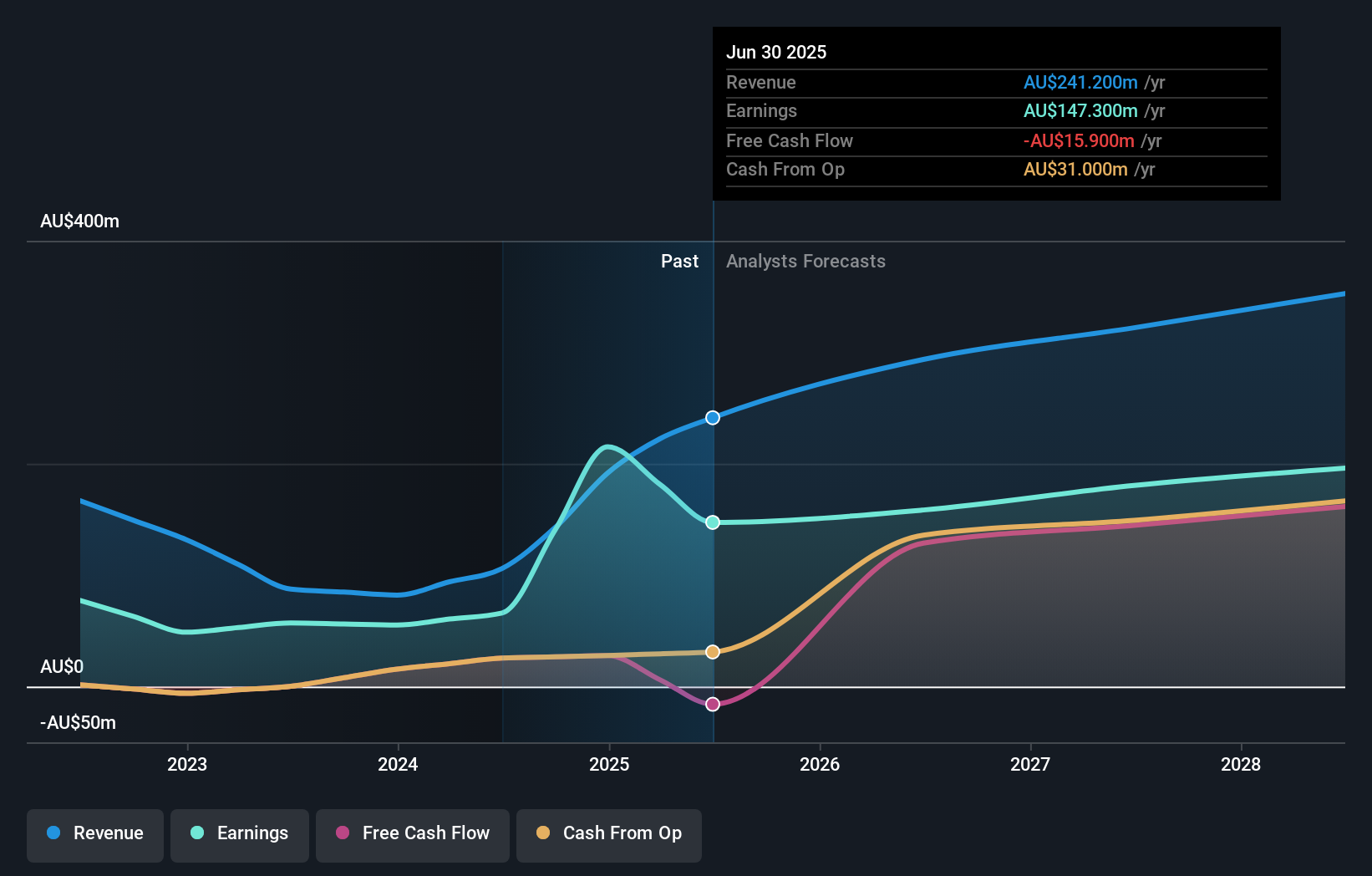Viewport: 1372px width, 876px height.
Task: Click the orange Cash From Op legend dot
Action: [543, 833]
